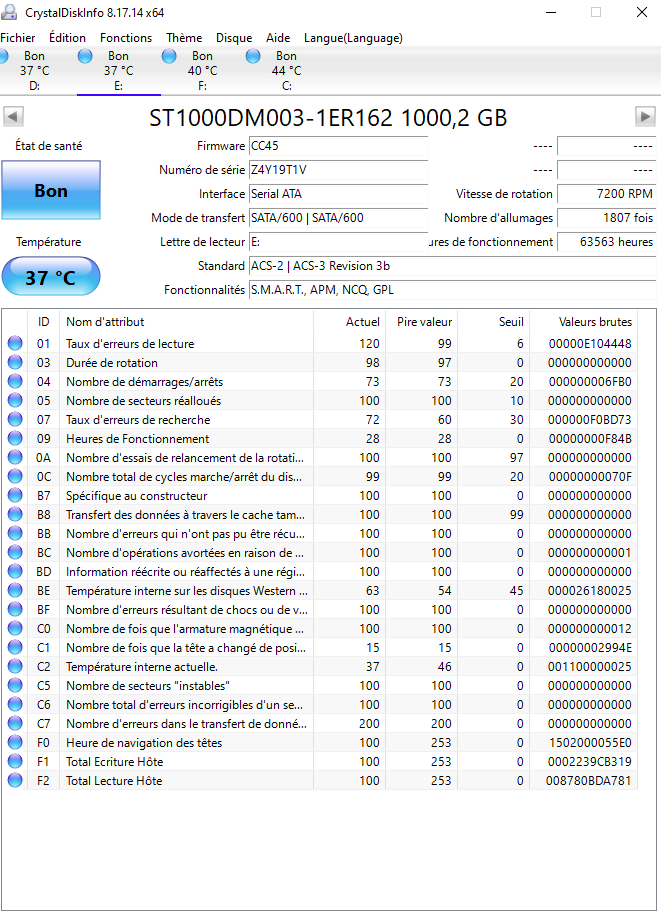The height and width of the screenshot is (911, 661).
Task: Click status icon for secteurs instables row
Action: (15, 686)
